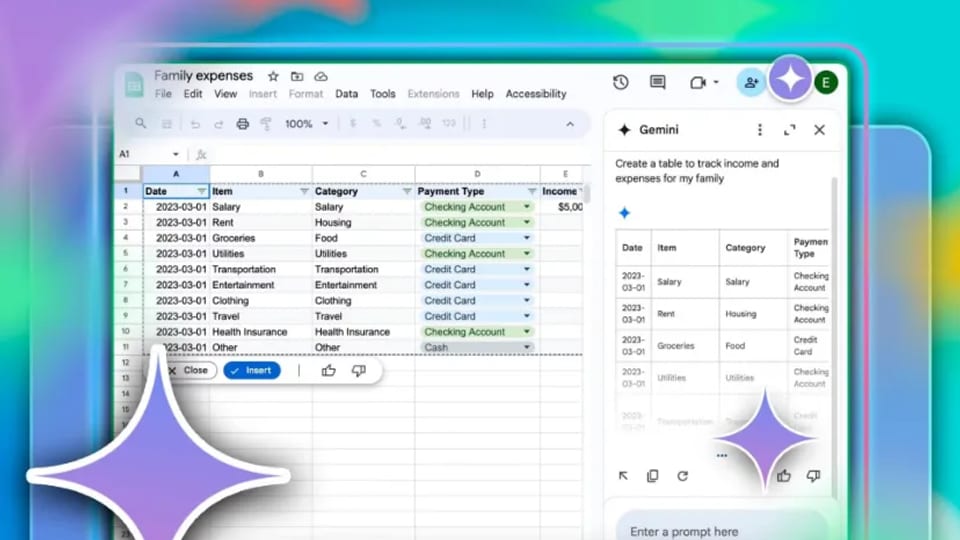Open Salary row payment type dropdown

(527, 207)
